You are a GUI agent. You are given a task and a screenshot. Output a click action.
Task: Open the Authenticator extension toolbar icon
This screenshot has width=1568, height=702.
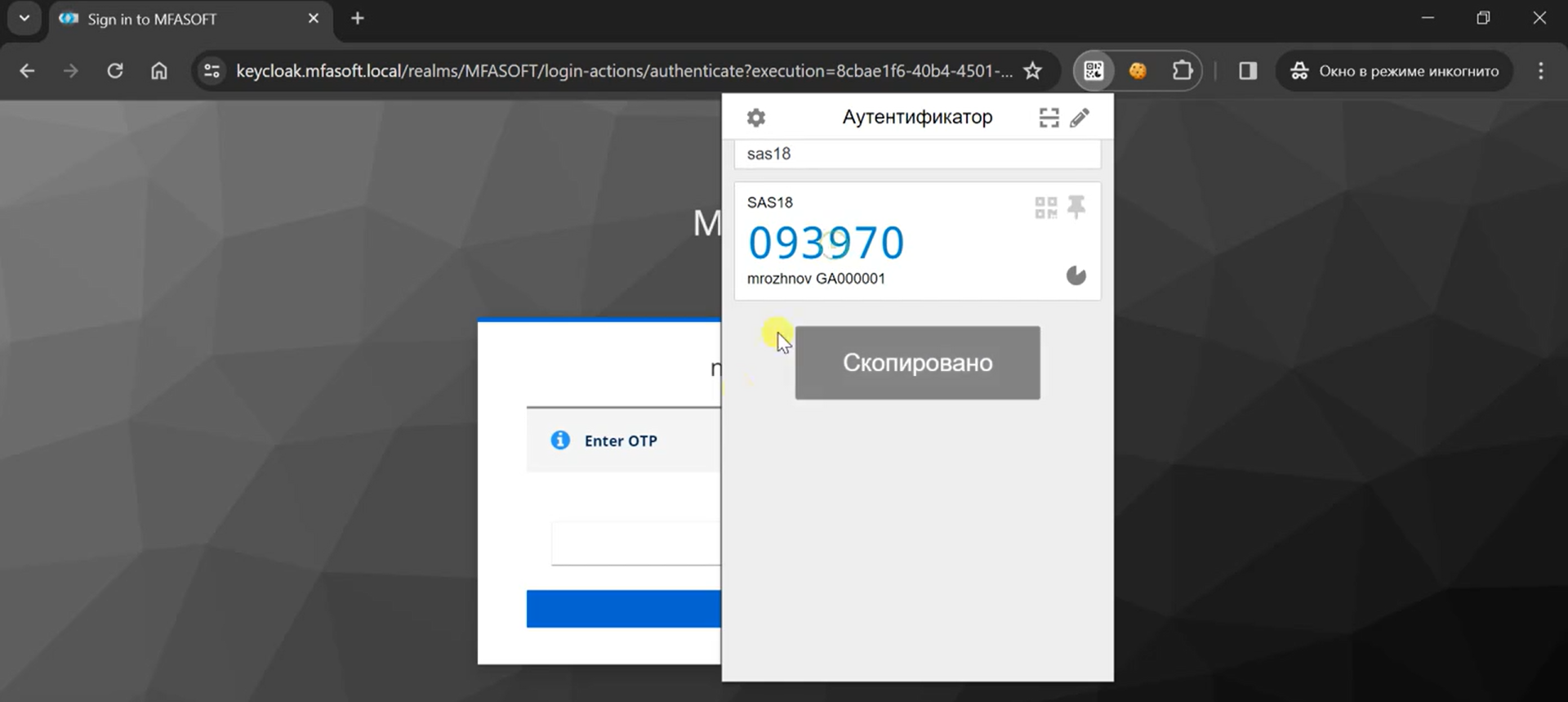tap(1094, 71)
